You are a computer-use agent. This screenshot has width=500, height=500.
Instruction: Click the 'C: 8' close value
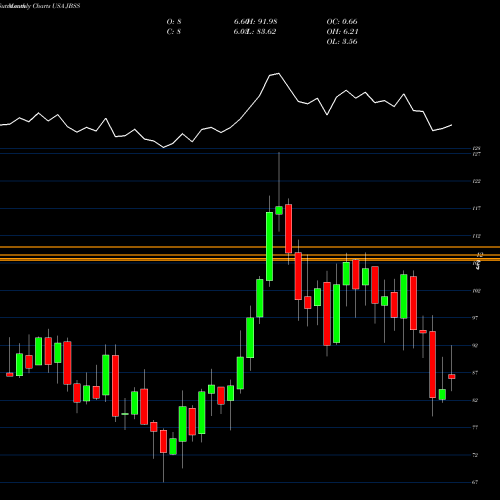click(174, 32)
